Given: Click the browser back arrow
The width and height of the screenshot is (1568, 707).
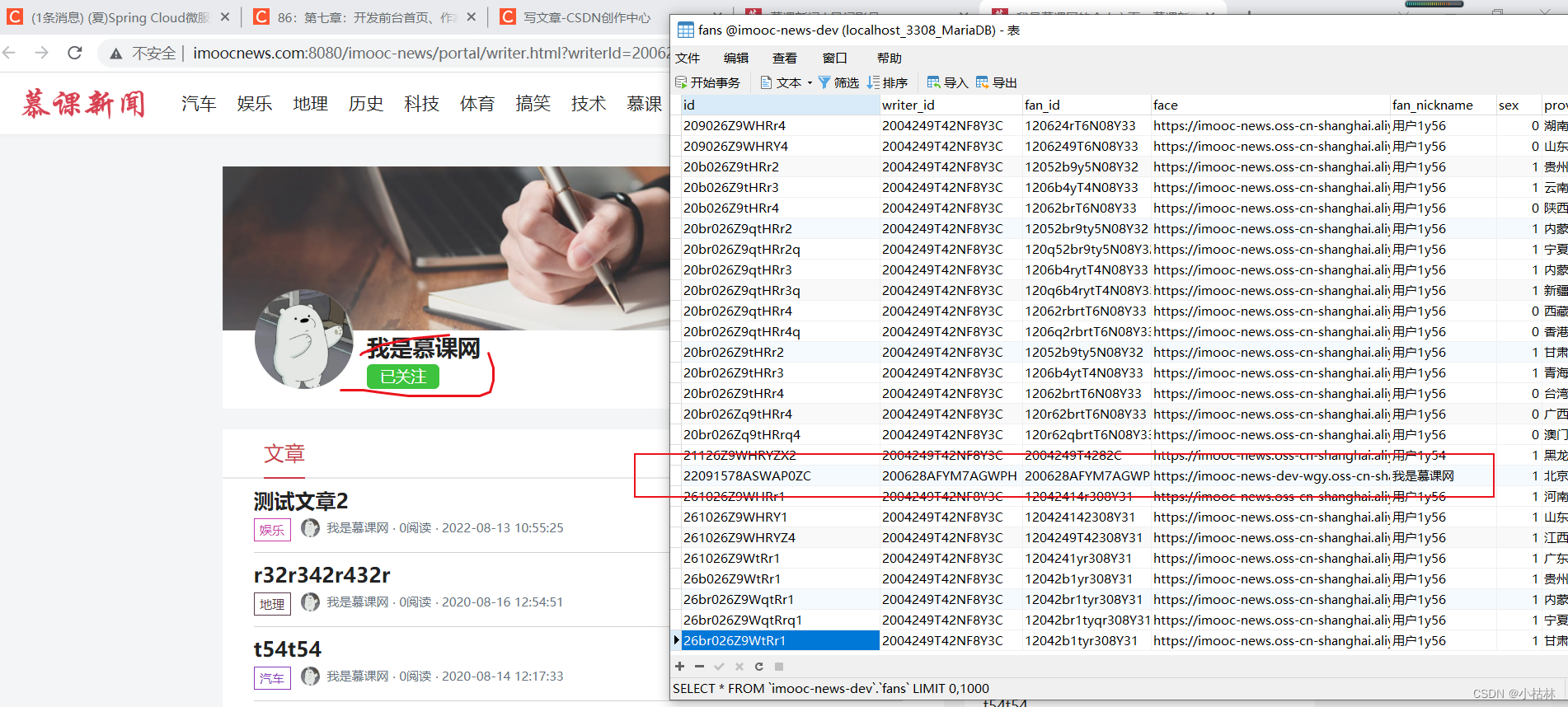Looking at the screenshot, I should [x=10, y=53].
